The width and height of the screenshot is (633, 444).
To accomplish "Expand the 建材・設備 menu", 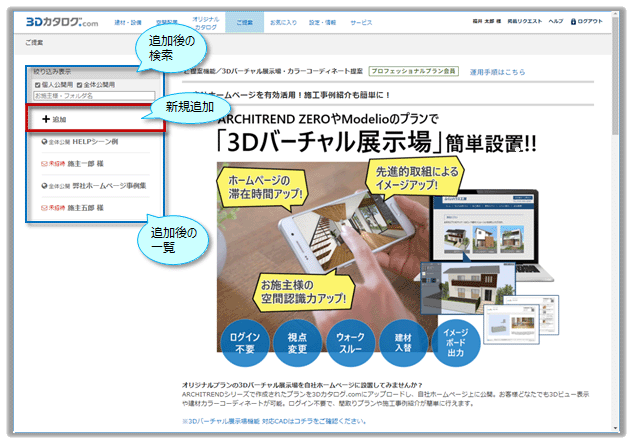I will (x=127, y=21).
